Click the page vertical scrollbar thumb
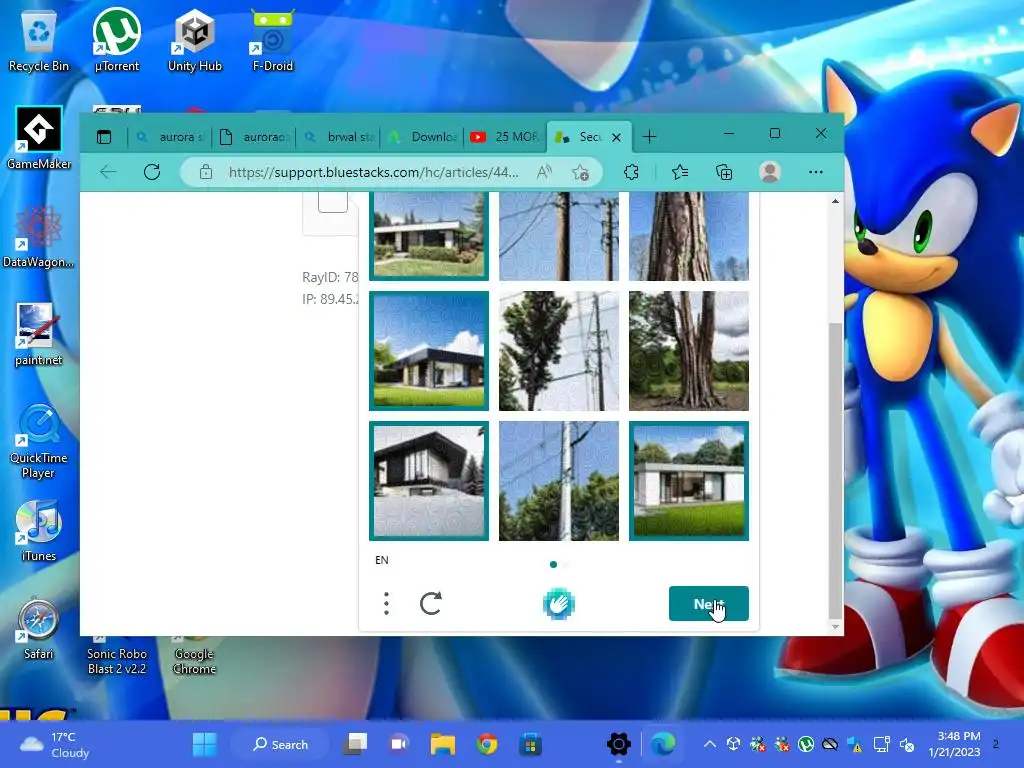The image size is (1024, 768). click(x=835, y=469)
